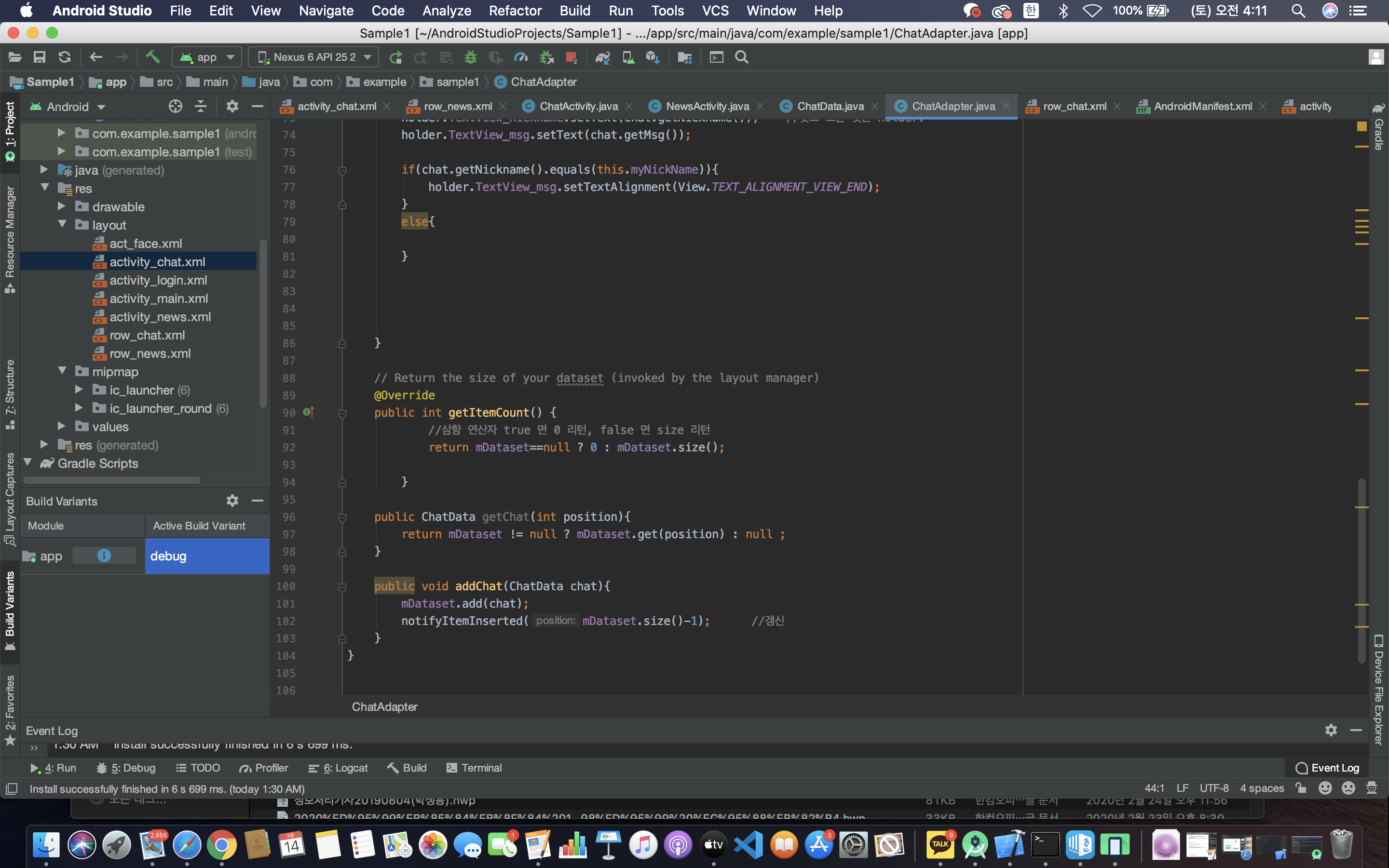Open the Build Variants settings gear
The height and width of the screenshot is (868, 1389).
232,501
